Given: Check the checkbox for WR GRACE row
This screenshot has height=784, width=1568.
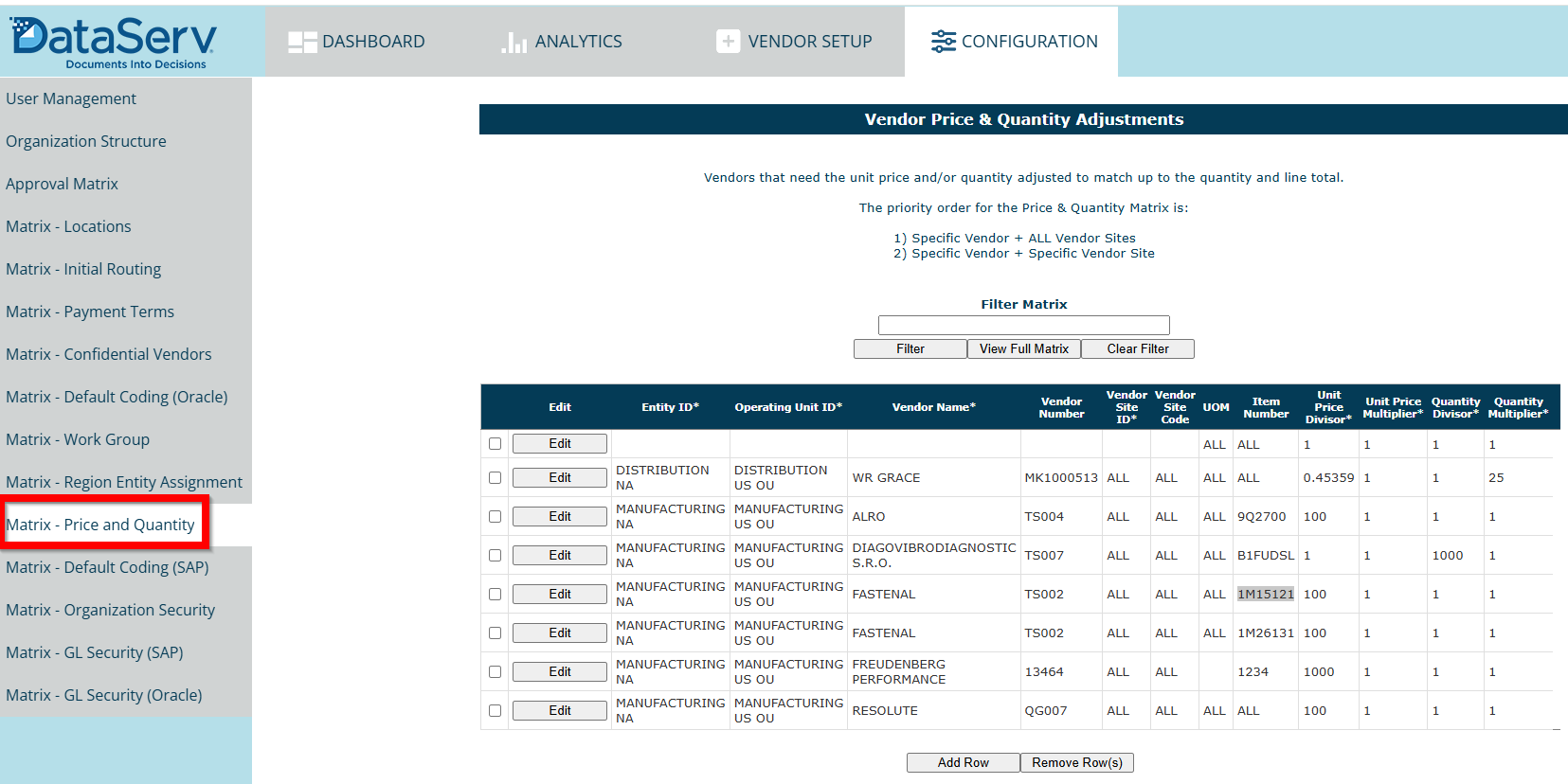Looking at the screenshot, I should coord(495,478).
